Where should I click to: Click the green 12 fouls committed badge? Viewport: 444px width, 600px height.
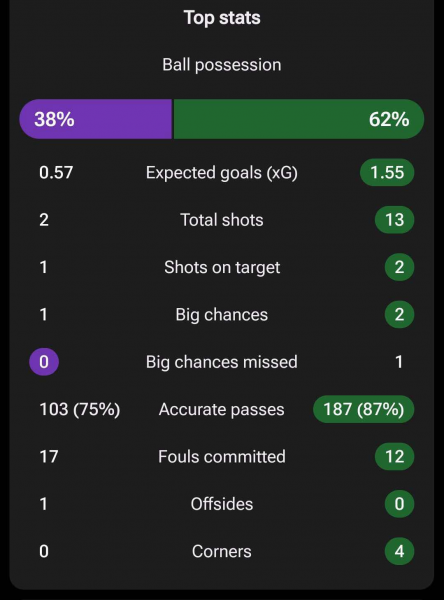coord(395,457)
